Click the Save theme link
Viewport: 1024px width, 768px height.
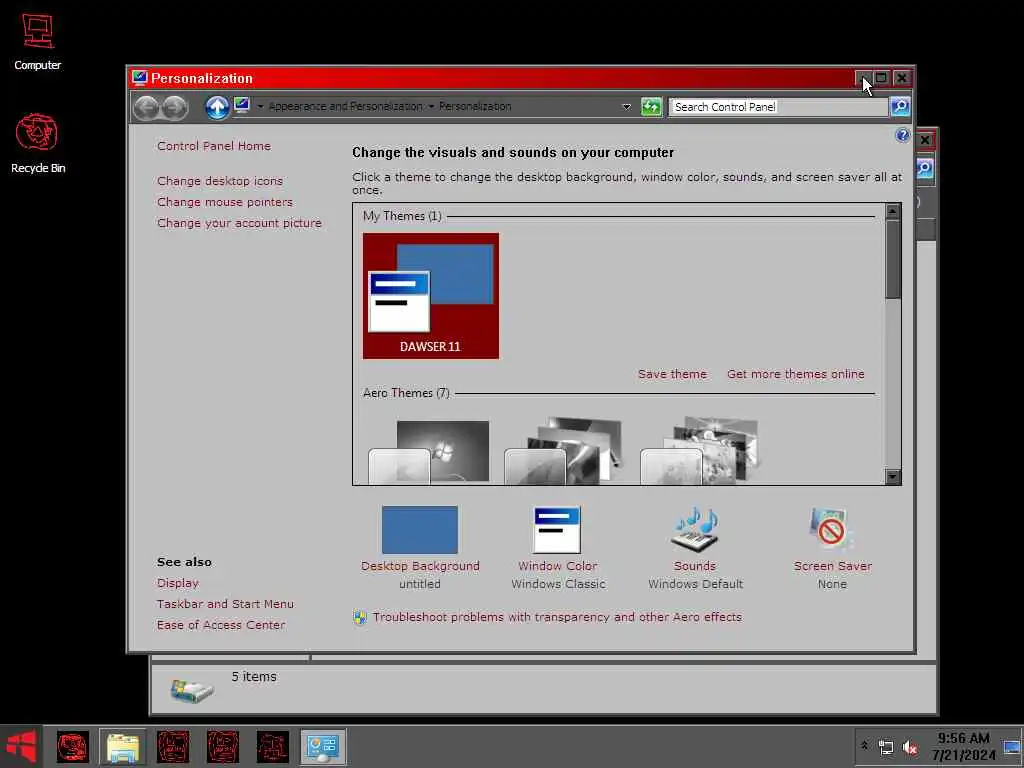[672, 374]
